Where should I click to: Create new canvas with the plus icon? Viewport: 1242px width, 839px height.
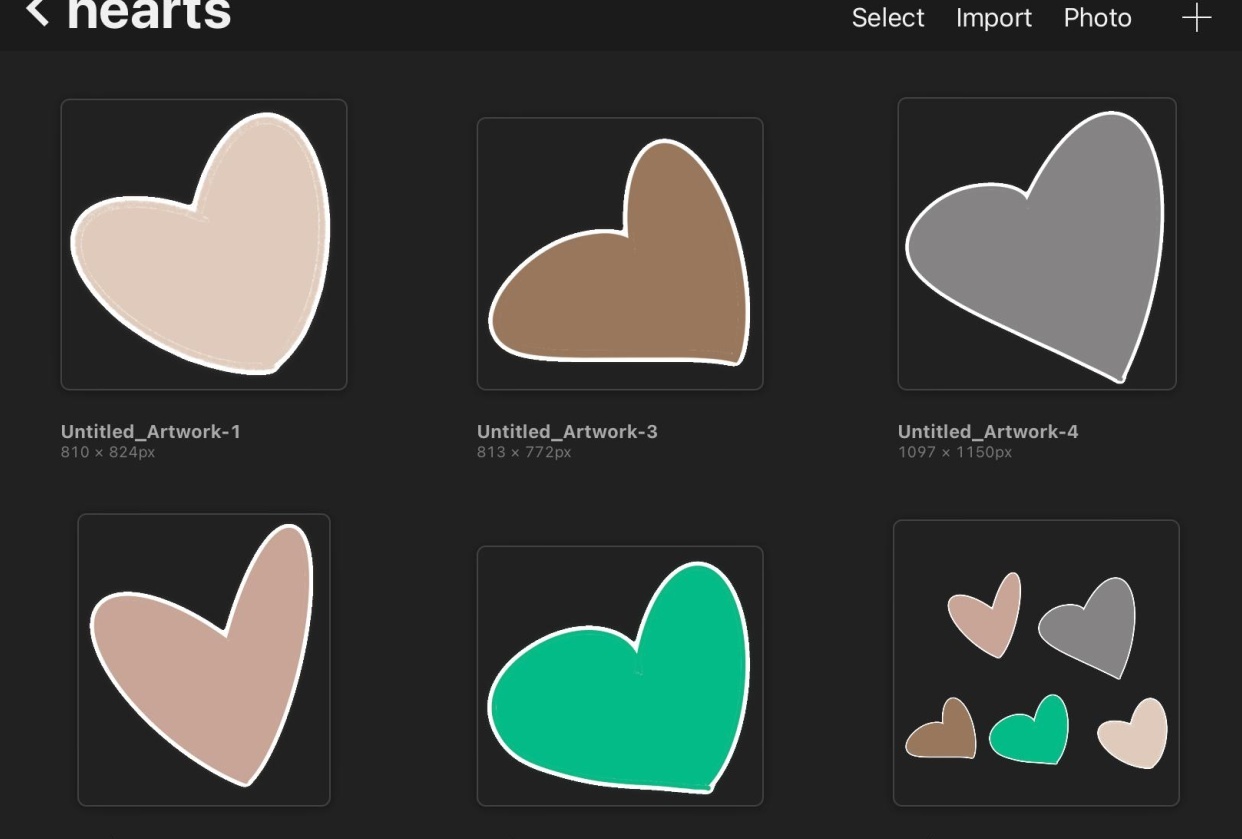coord(1196,18)
